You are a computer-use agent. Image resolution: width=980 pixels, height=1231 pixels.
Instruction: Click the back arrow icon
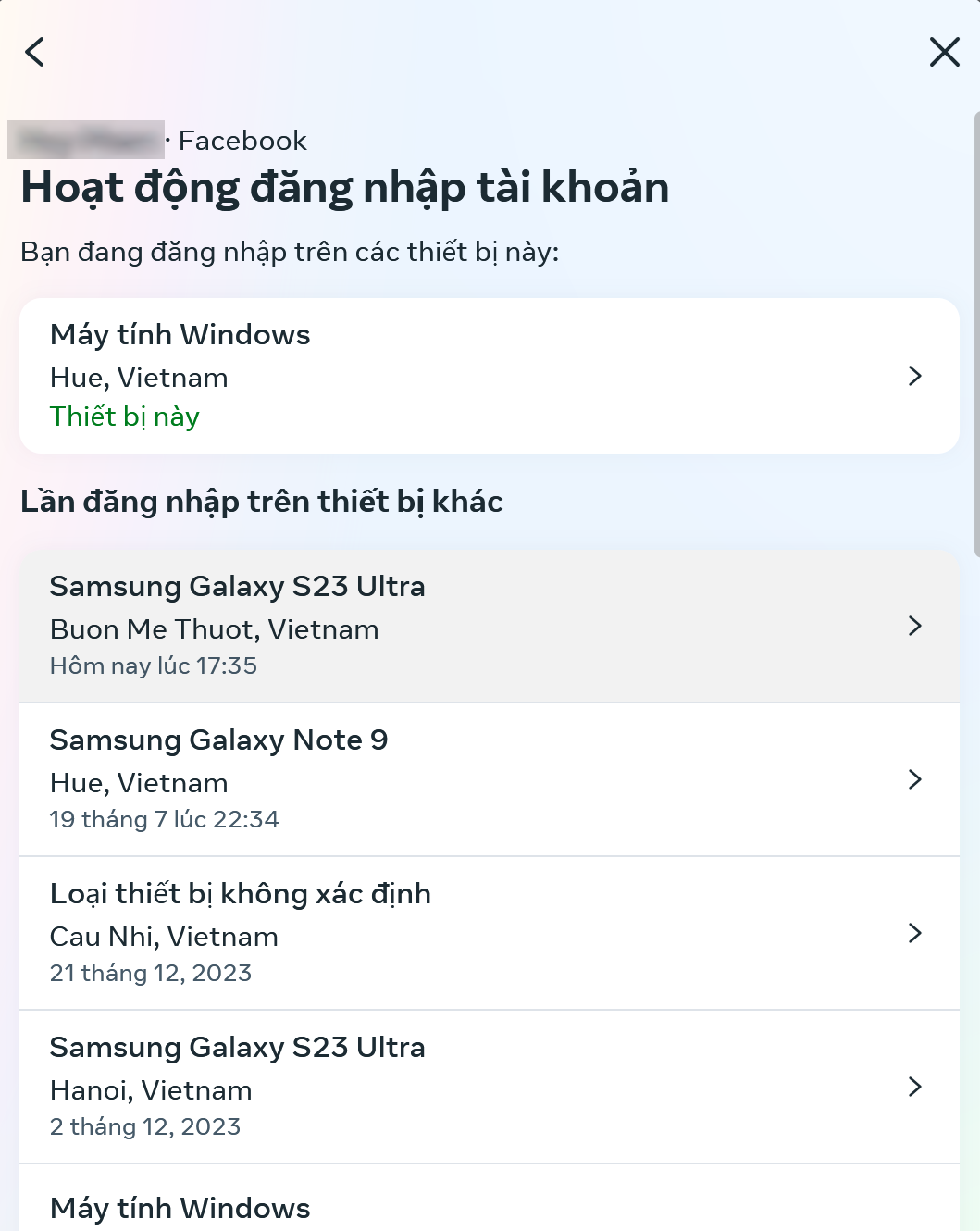pos(35,52)
